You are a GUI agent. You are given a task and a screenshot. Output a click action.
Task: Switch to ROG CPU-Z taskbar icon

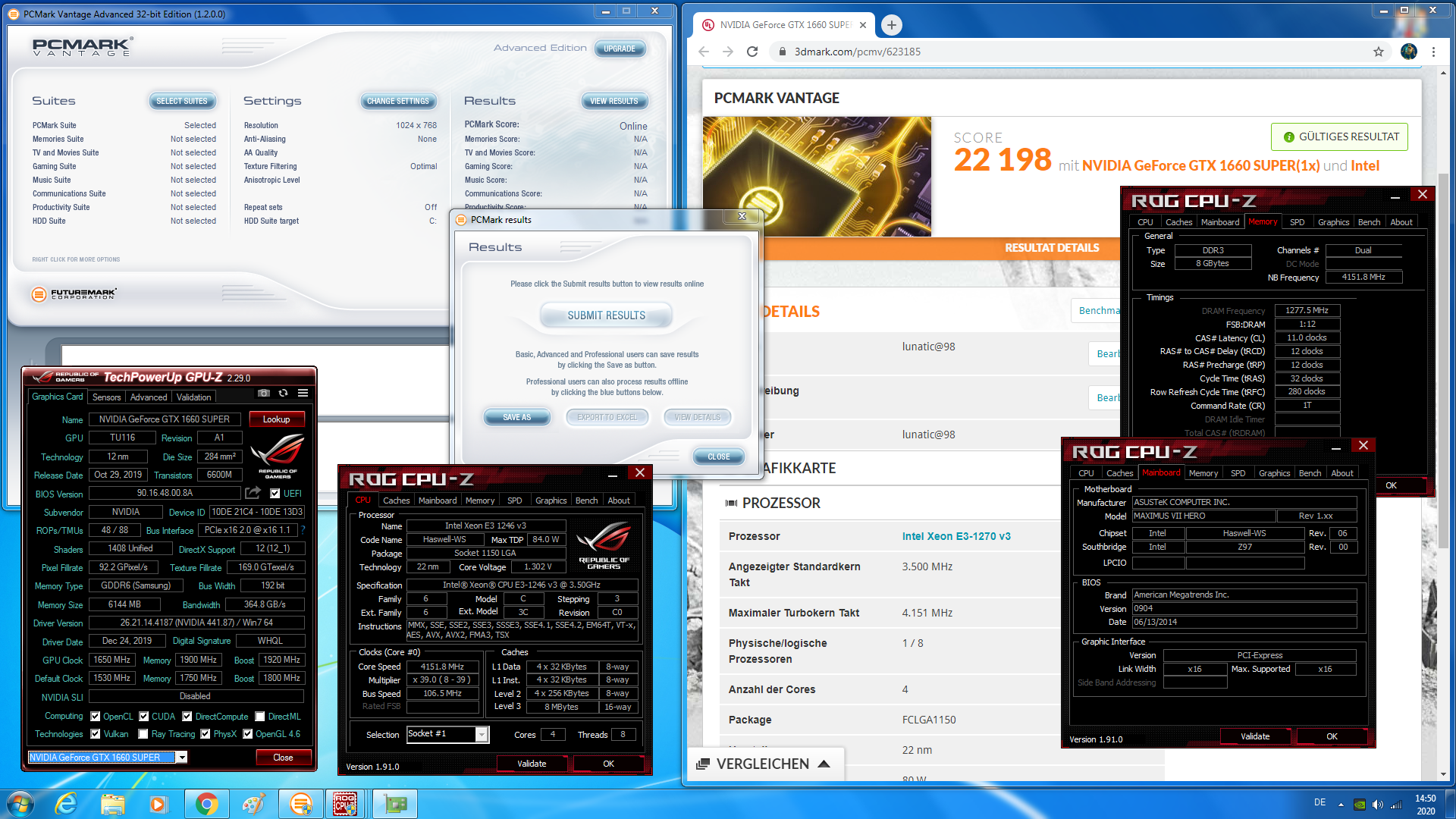tap(346, 804)
